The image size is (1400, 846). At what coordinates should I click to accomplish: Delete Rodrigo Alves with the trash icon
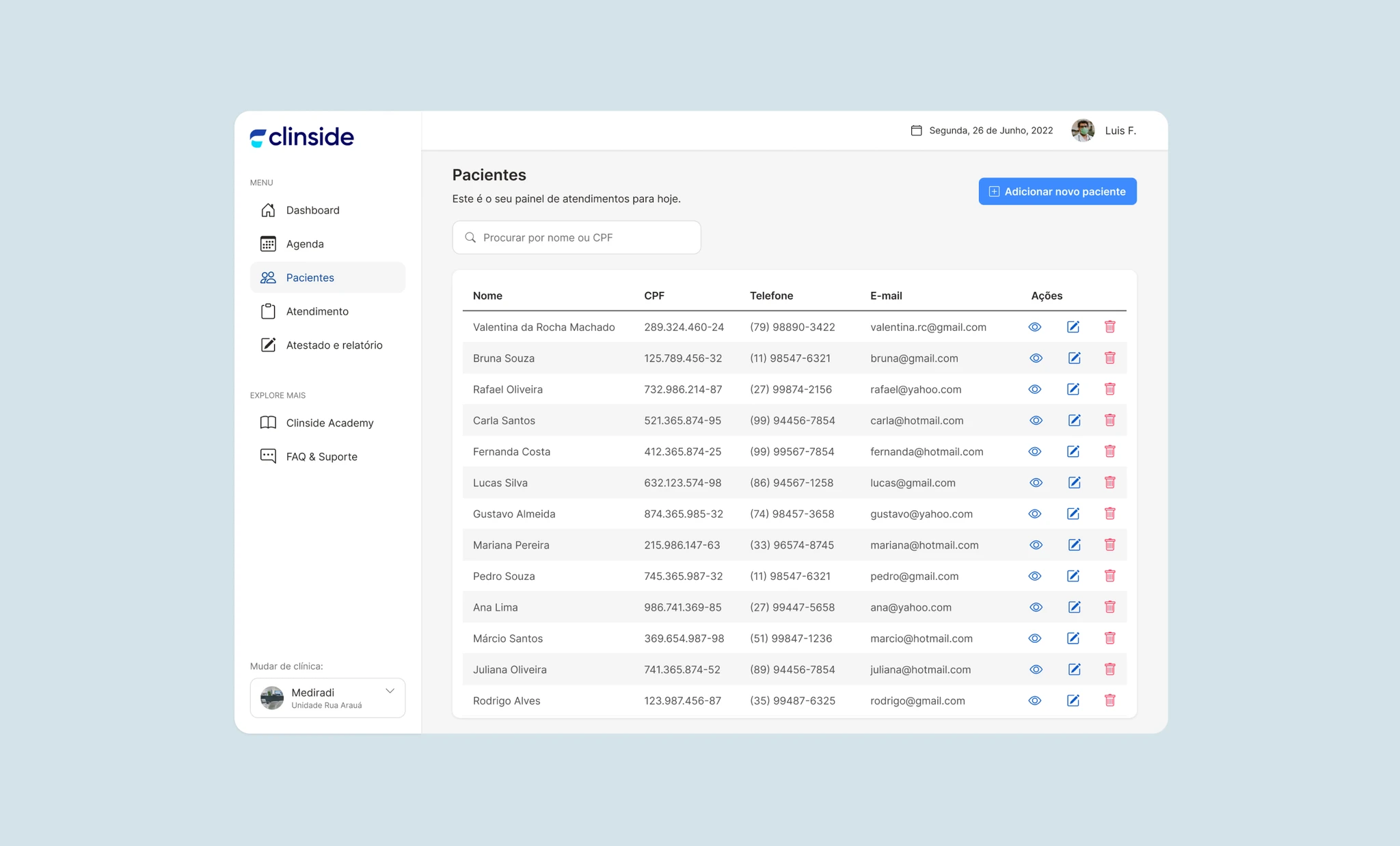[1110, 700]
